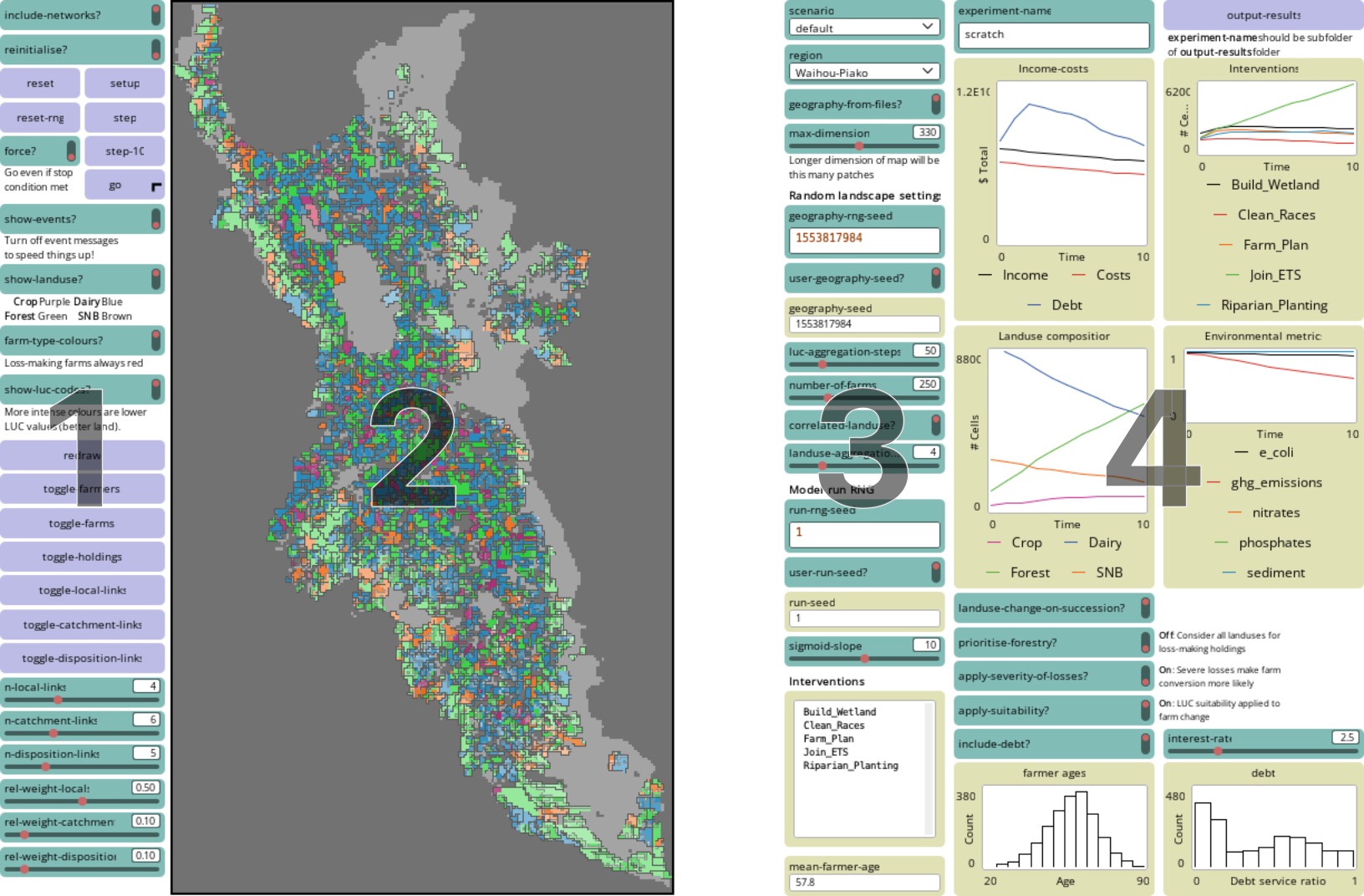
Task: Click the go forever button
Action: 125,186
